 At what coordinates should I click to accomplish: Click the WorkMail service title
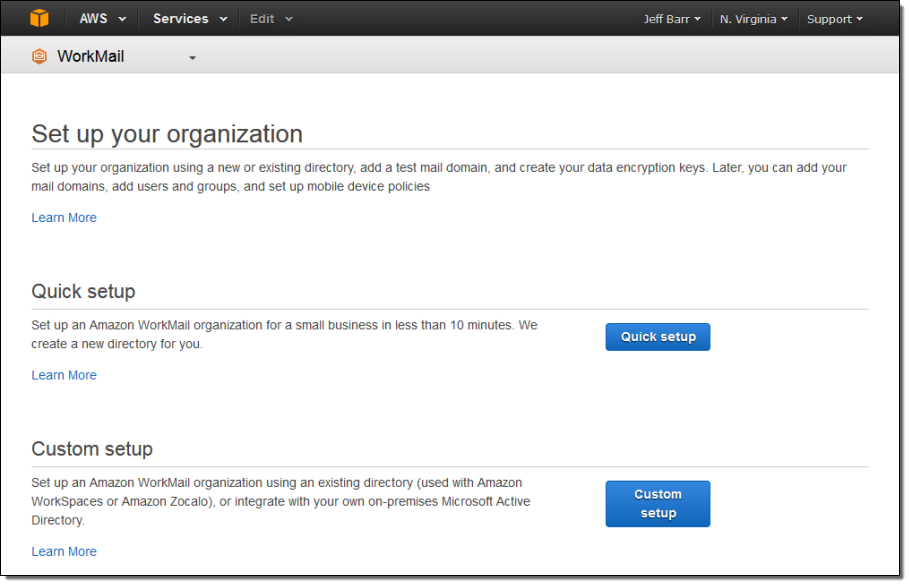[x=91, y=57]
